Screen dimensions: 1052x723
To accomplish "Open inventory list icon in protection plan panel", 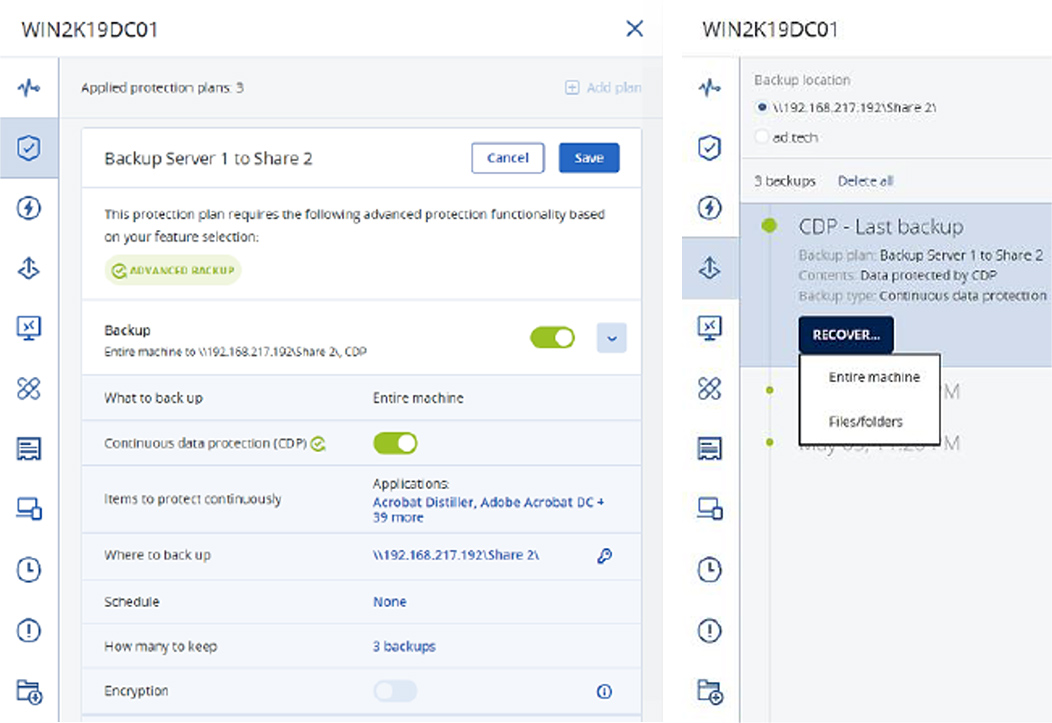I will tap(29, 449).
